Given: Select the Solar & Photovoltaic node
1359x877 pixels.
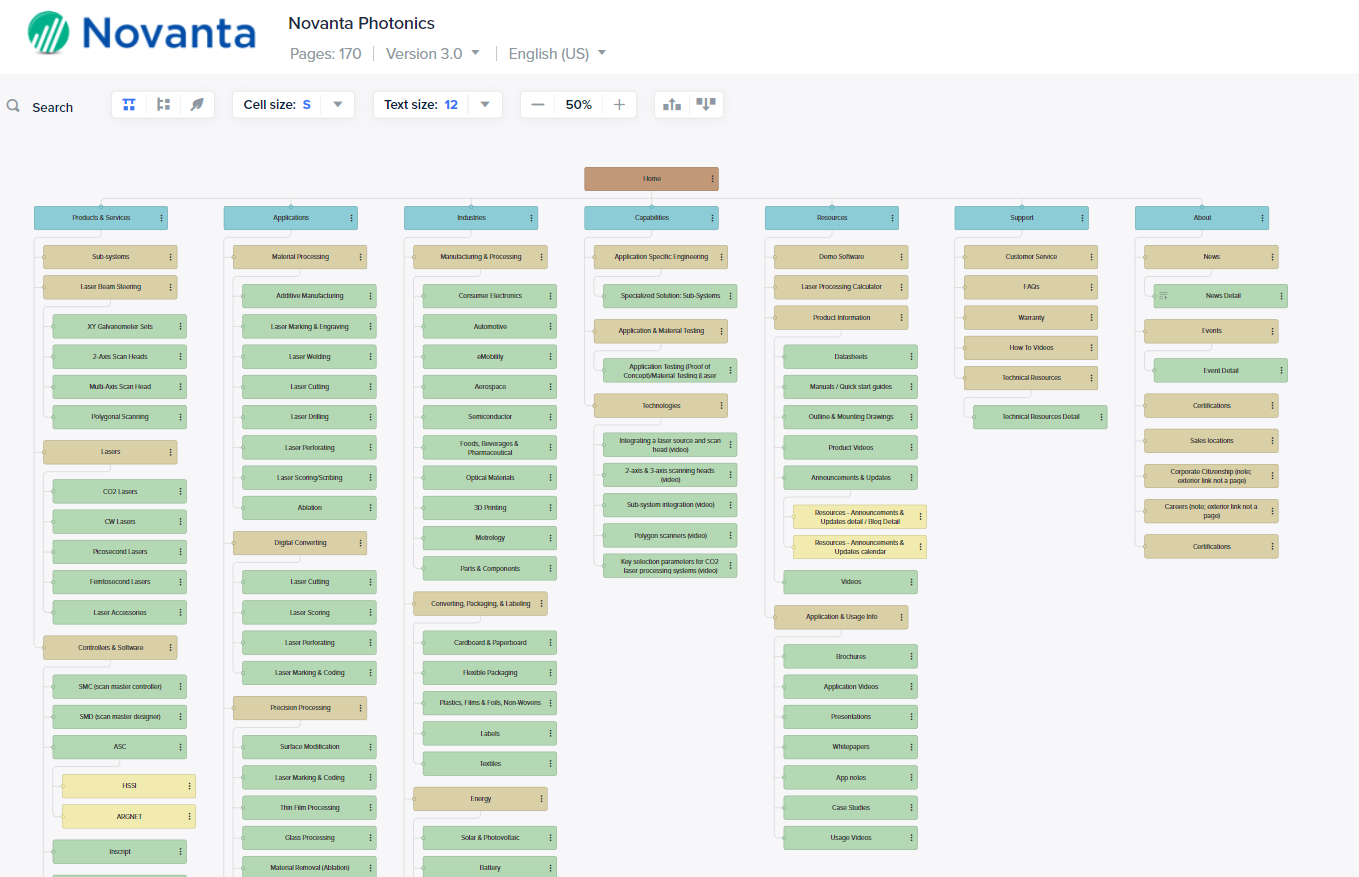Looking at the screenshot, I should point(490,837).
